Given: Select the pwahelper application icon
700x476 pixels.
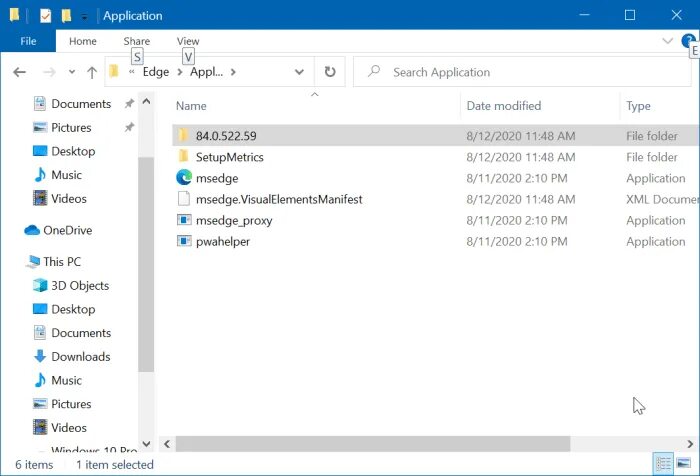Looking at the screenshot, I should (184, 241).
